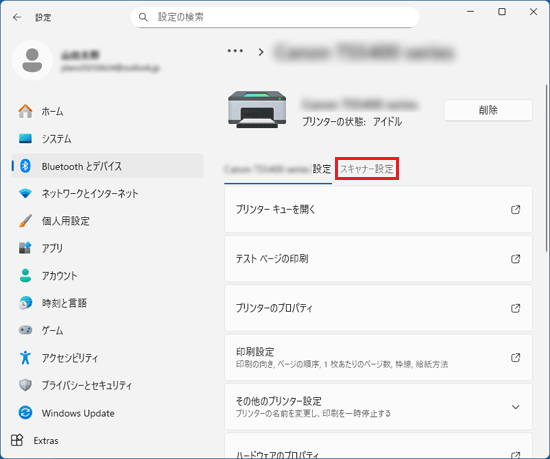Click その他のプリンター設定 title text

pos(279,401)
